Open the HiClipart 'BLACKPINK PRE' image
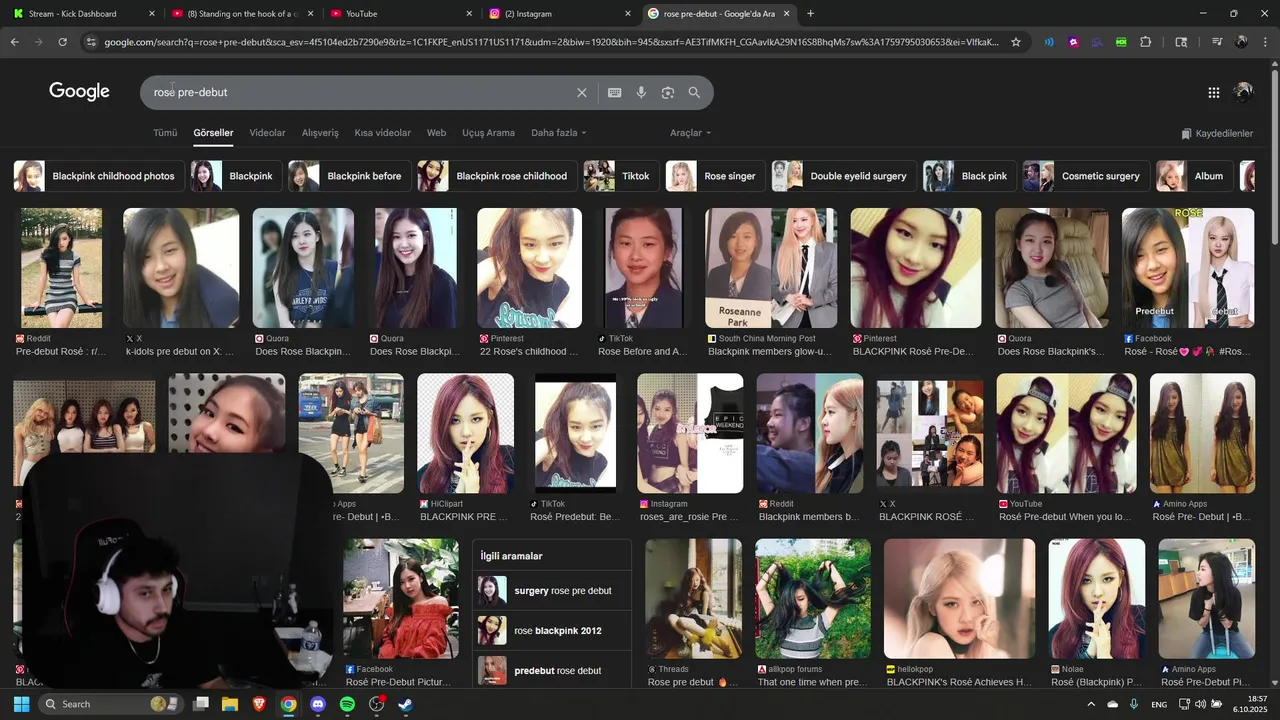Image resolution: width=1280 pixels, height=720 pixels. click(465, 434)
